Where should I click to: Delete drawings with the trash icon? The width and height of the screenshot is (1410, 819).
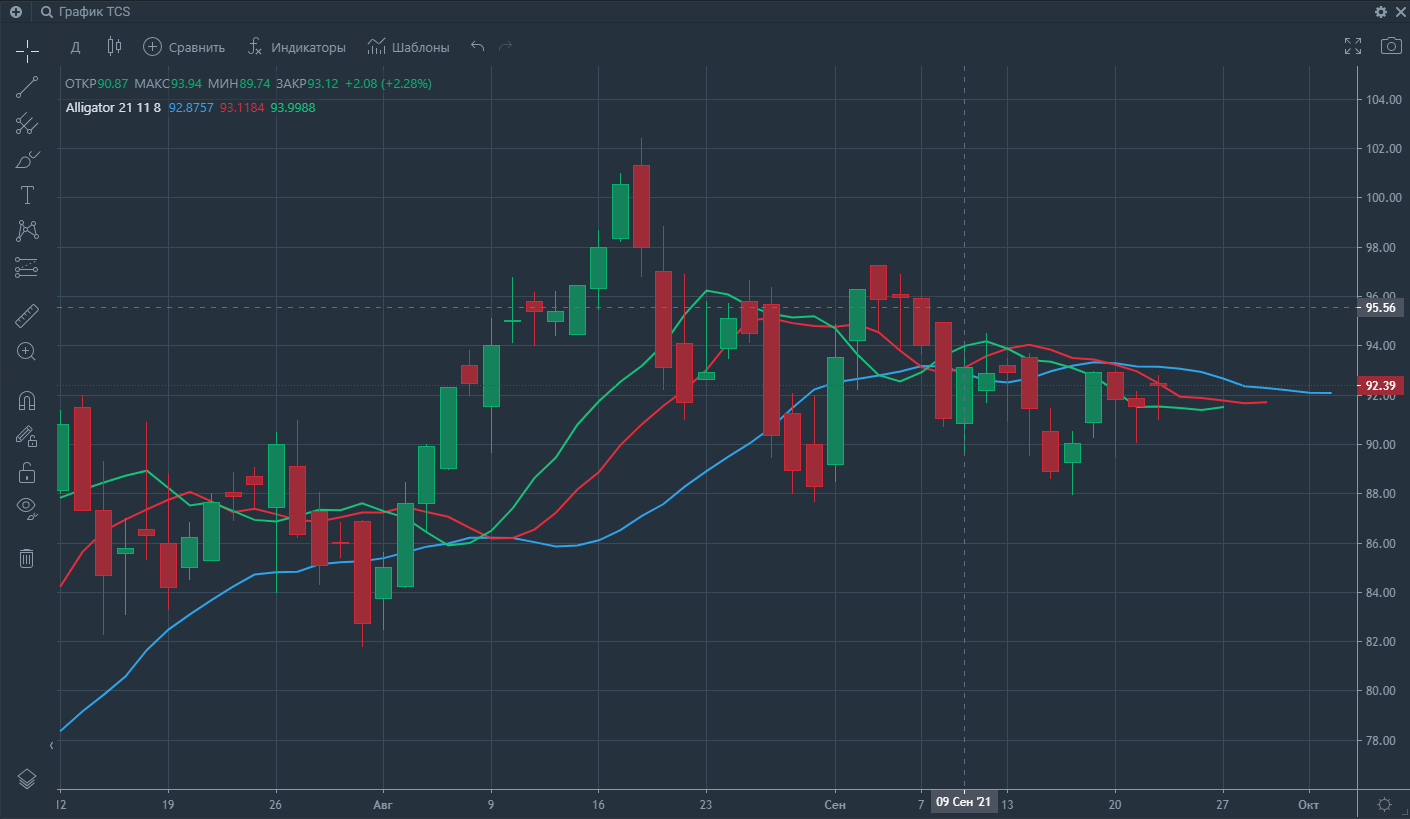coord(27,558)
